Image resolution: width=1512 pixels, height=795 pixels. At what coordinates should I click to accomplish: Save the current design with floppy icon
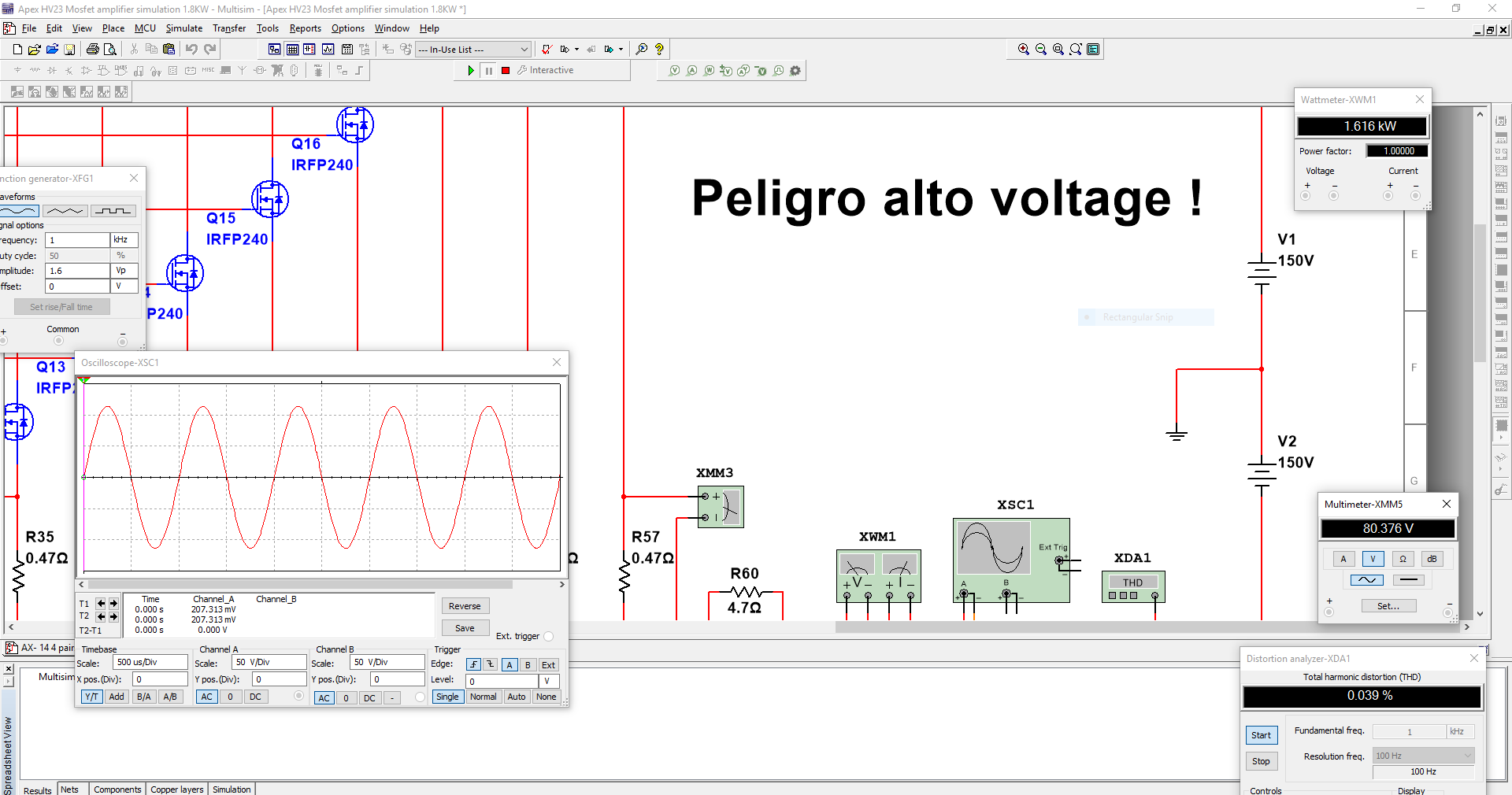[69, 49]
